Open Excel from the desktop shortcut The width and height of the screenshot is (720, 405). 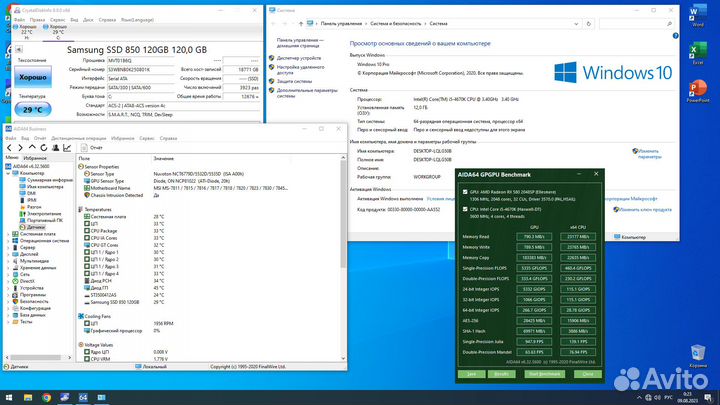[x=698, y=53]
